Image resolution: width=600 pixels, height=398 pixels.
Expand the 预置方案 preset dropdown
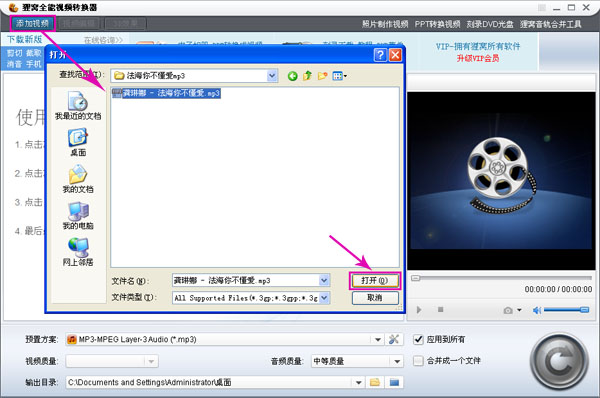(x=377, y=339)
